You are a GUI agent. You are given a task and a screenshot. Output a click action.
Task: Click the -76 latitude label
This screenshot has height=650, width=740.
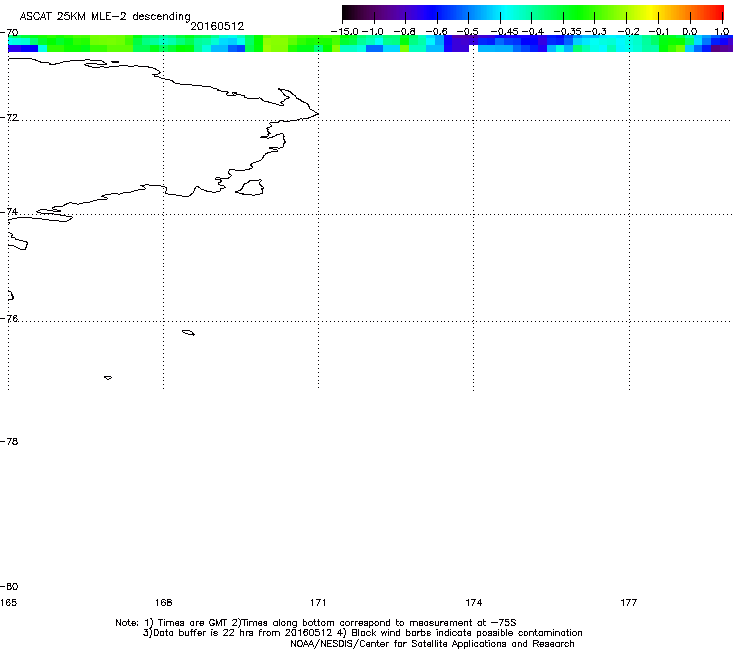[9, 319]
